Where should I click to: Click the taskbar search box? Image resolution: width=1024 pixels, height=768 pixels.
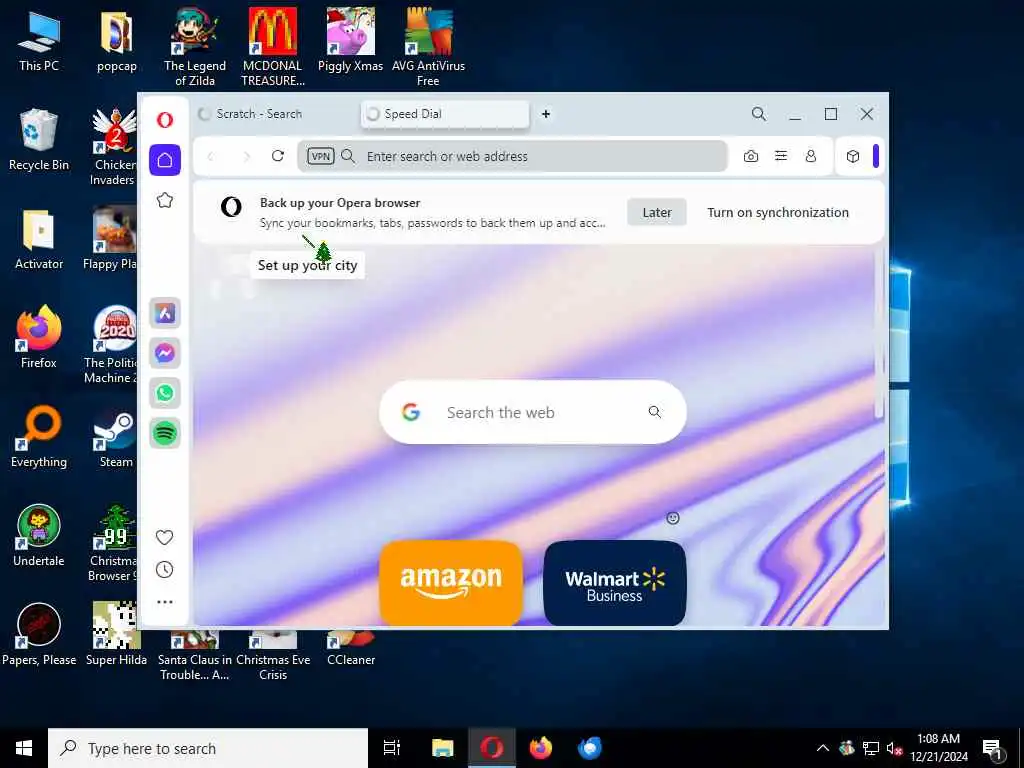click(x=208, y=748)
